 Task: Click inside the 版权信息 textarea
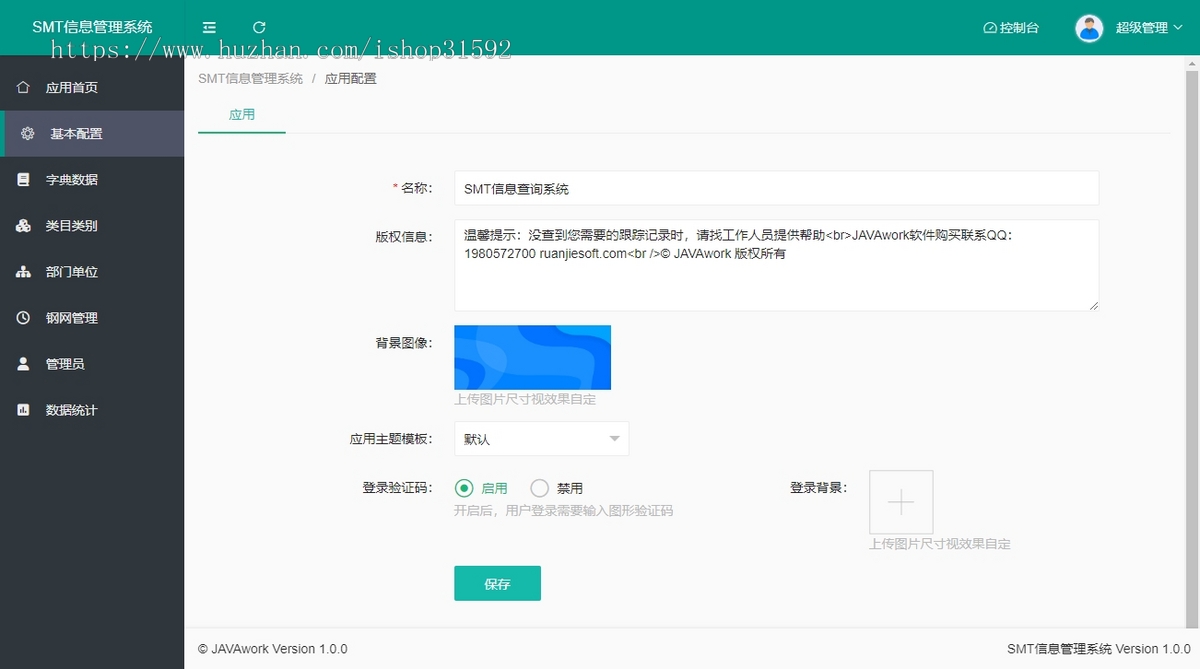point(776,265)
